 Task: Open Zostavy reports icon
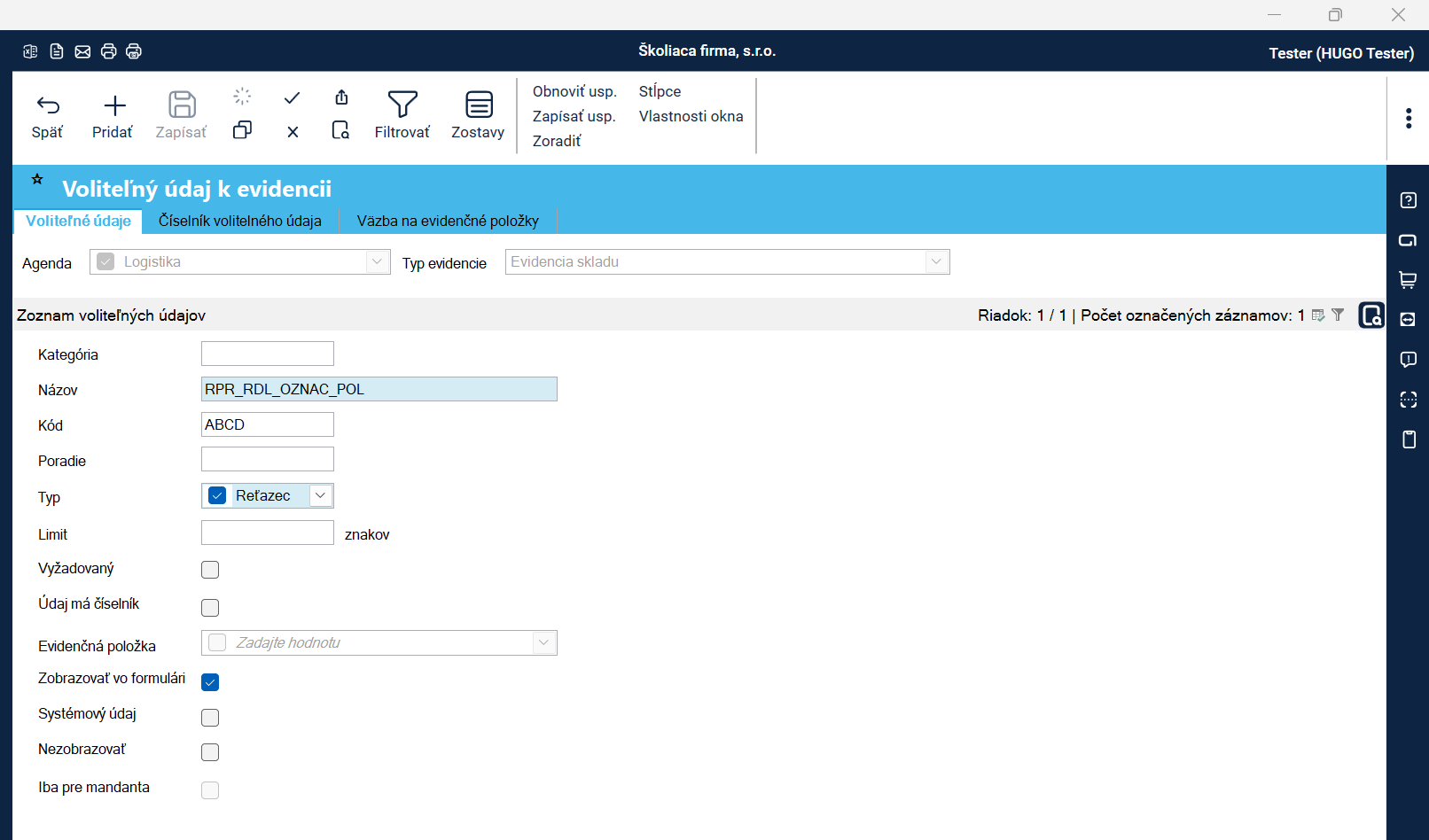(x=479, y=105)
